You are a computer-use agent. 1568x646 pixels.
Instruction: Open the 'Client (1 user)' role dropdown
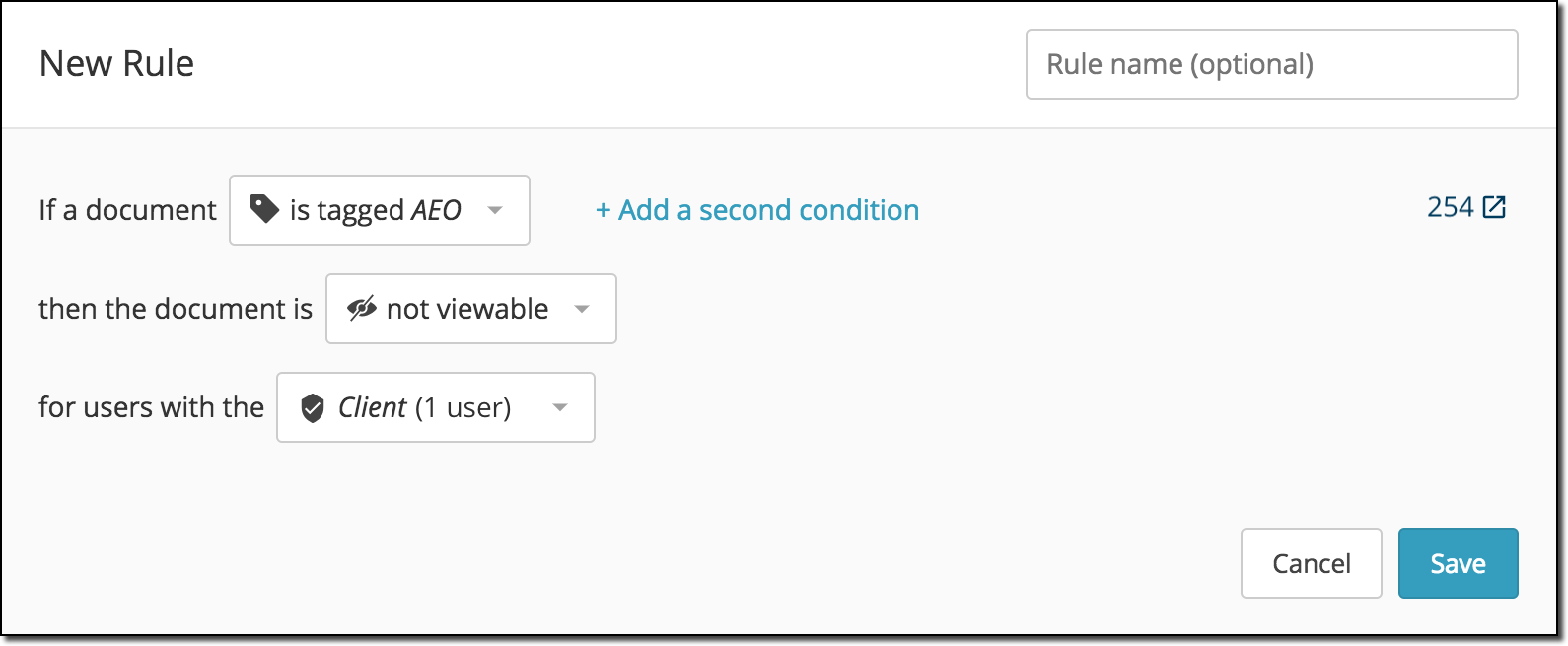[x=436, y=407]
